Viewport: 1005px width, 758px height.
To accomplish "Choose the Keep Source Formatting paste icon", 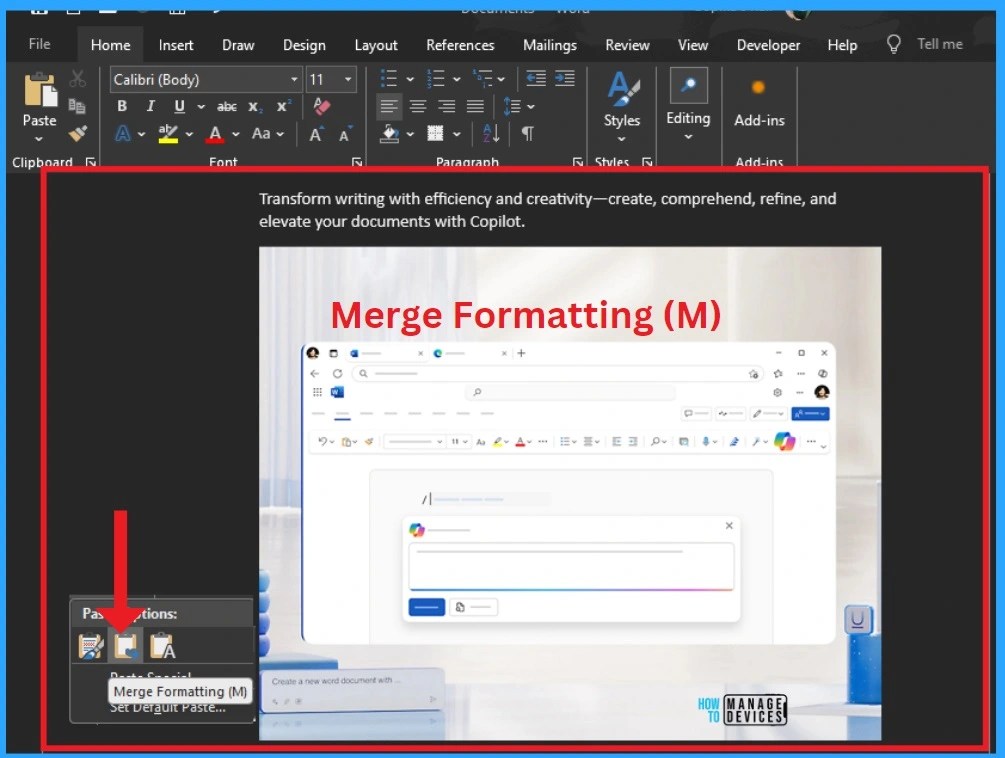I will (x=91, y=645).
